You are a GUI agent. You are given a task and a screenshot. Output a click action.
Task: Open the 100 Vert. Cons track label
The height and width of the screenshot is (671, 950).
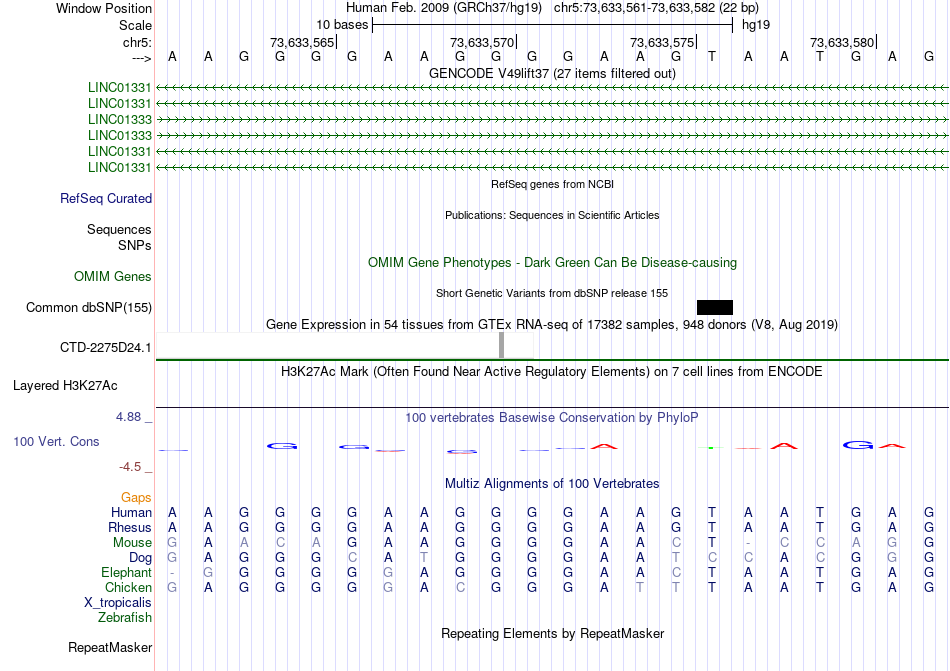coord(56,441)
